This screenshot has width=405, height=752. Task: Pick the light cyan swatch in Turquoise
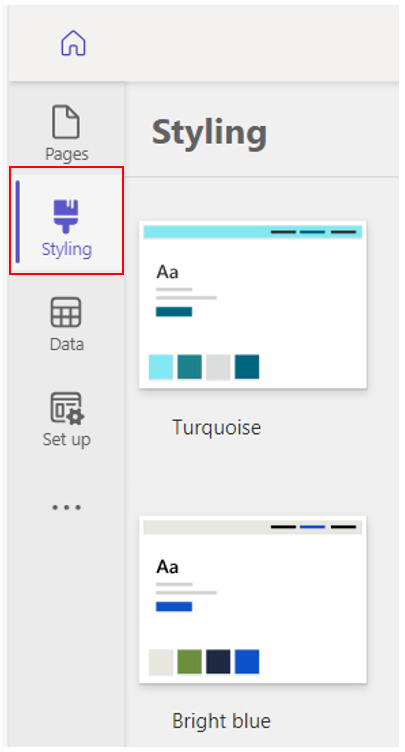pyautogui.click(x=161, y=367)
